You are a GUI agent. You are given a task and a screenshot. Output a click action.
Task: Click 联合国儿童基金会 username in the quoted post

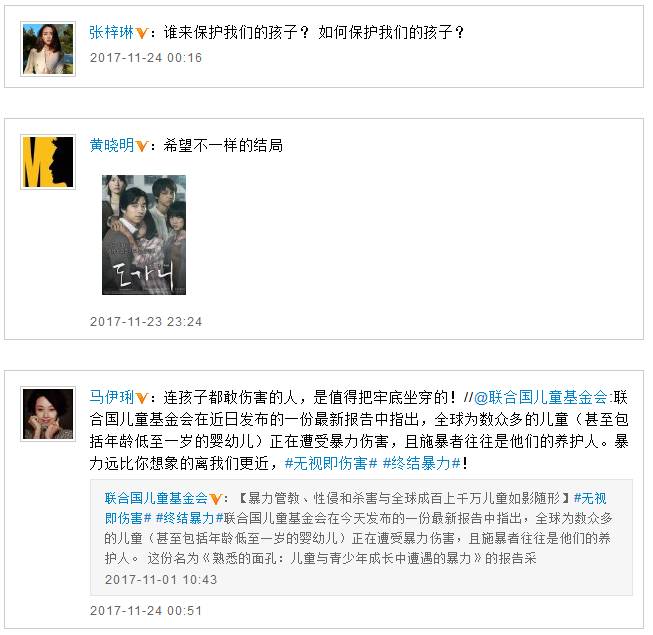tap(156, 498)
